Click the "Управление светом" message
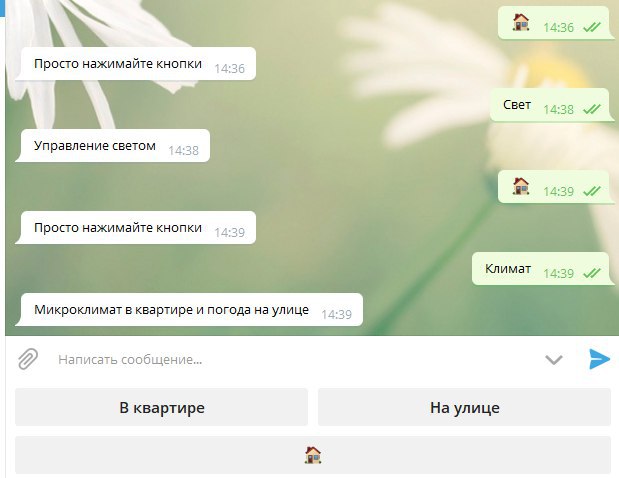The image size is (619, 478). 113,146
